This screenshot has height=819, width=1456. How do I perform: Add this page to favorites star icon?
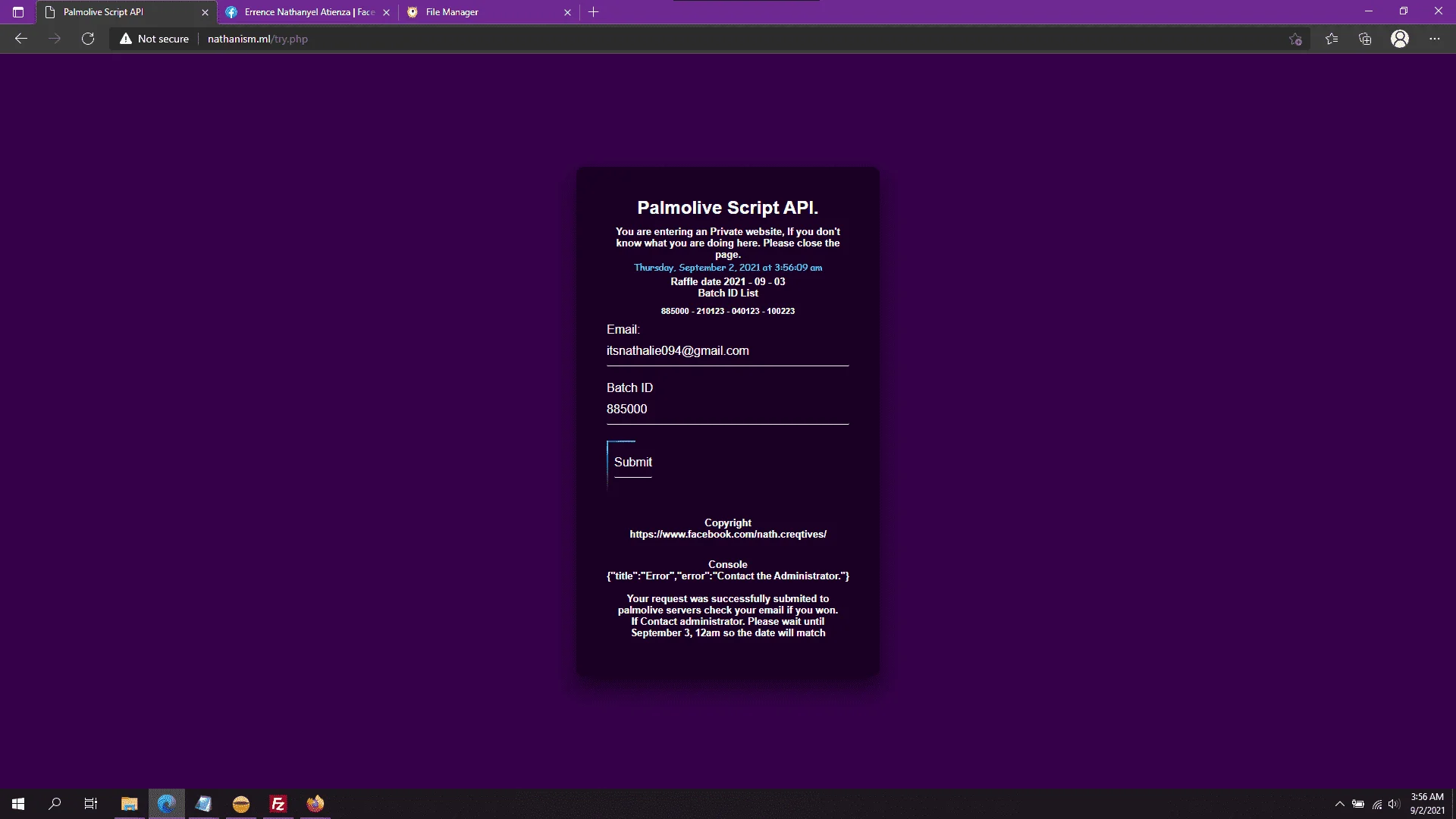(1295, 39)
